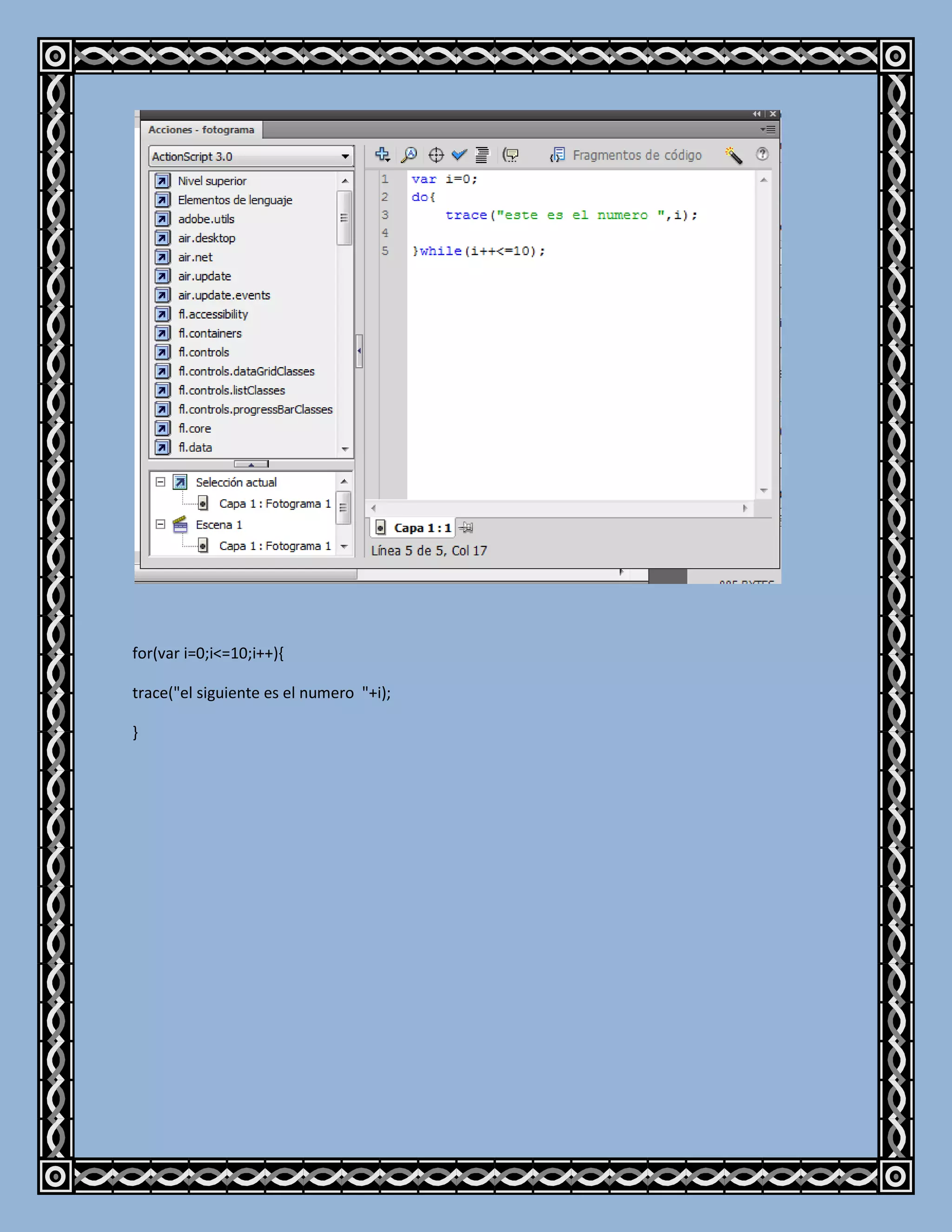Show code hint icon

[x=511, y=154]
